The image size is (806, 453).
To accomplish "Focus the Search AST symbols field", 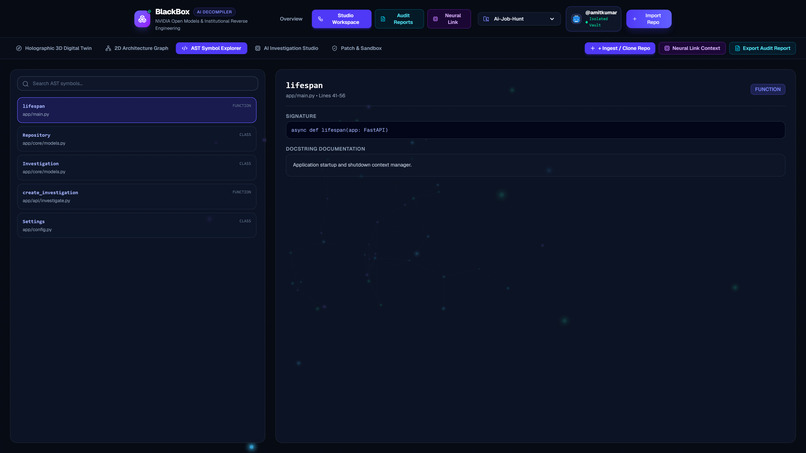I will [137, 83].
